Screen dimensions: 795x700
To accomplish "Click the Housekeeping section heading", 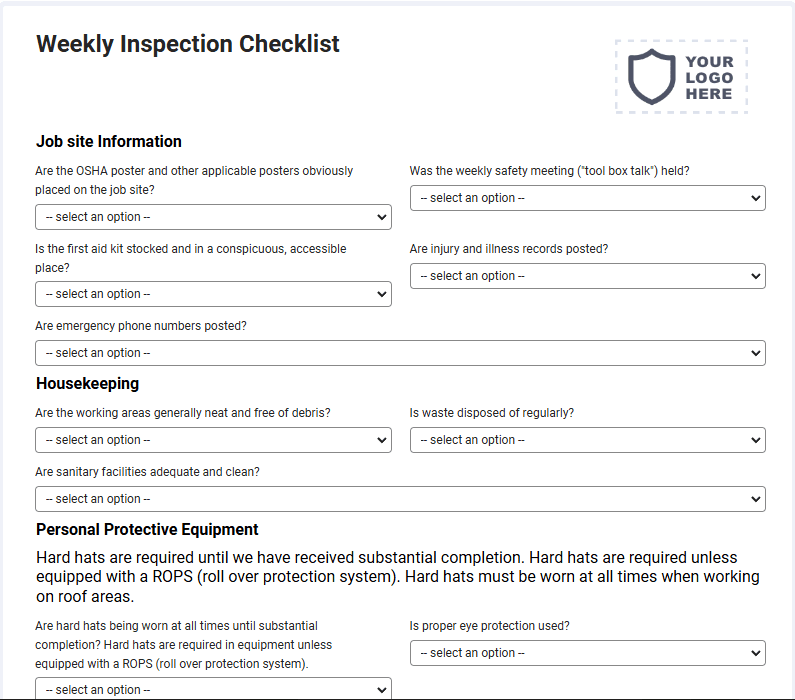I will point(87,384).
